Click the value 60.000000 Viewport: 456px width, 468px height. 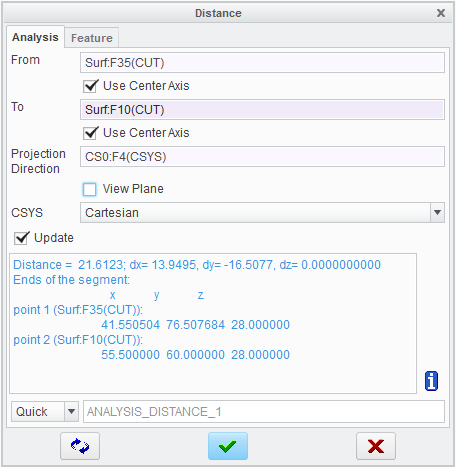[x=195, y=355]
